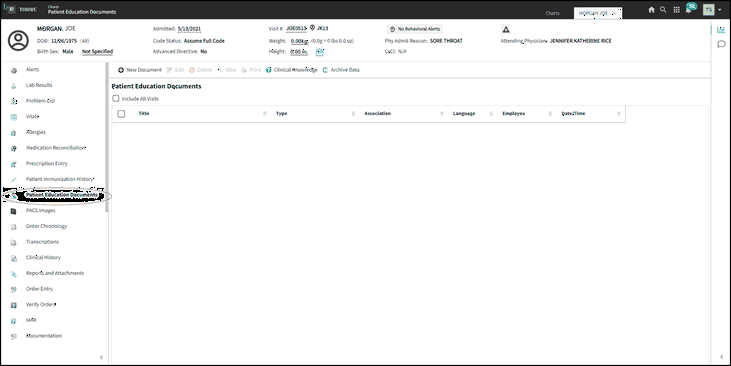This screenshot has width=731, height=366.
Task: Open Lab Results in the sidebar menu
Action: point(39,85)
